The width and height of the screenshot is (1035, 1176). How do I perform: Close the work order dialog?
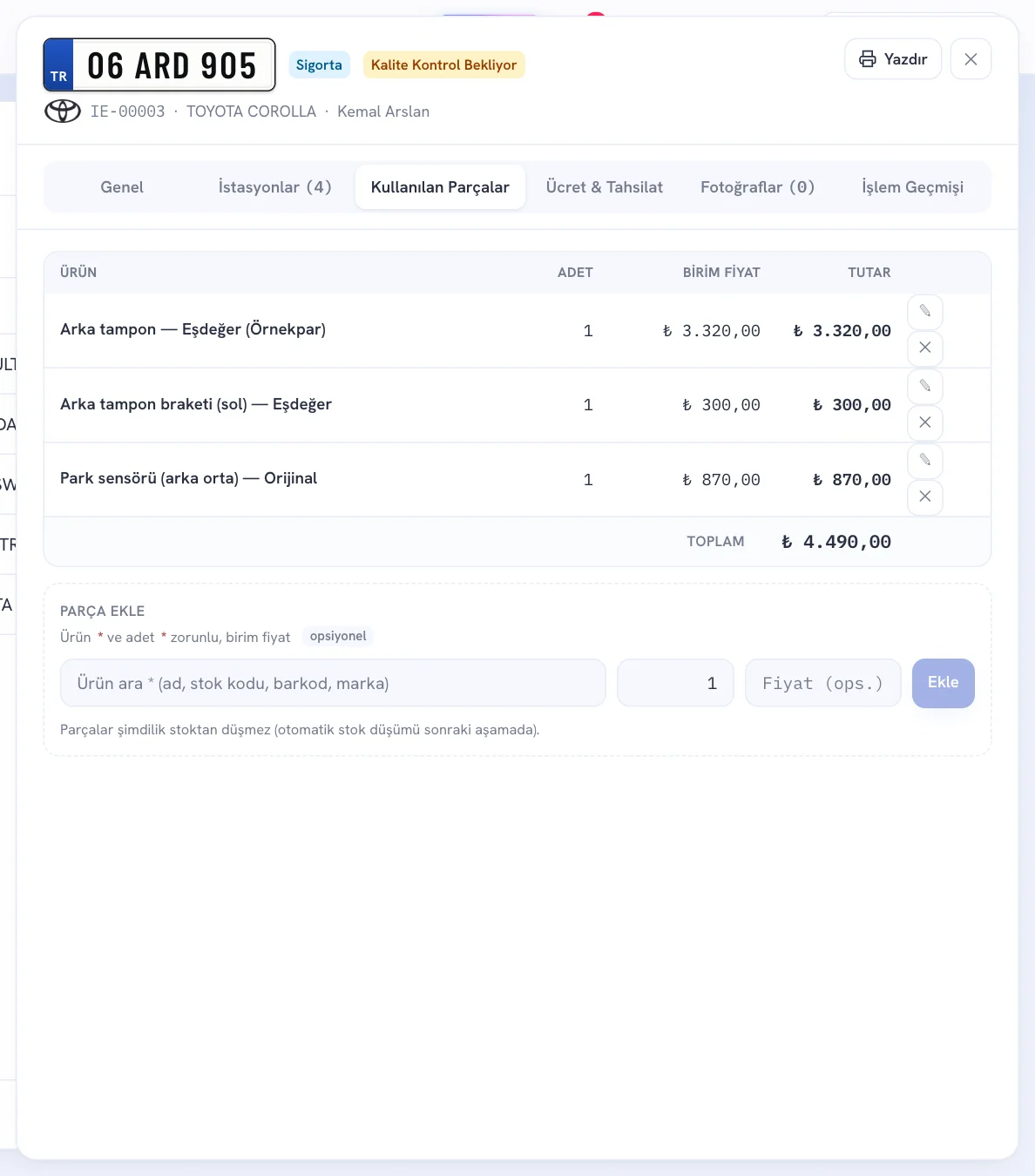[971, 59]
